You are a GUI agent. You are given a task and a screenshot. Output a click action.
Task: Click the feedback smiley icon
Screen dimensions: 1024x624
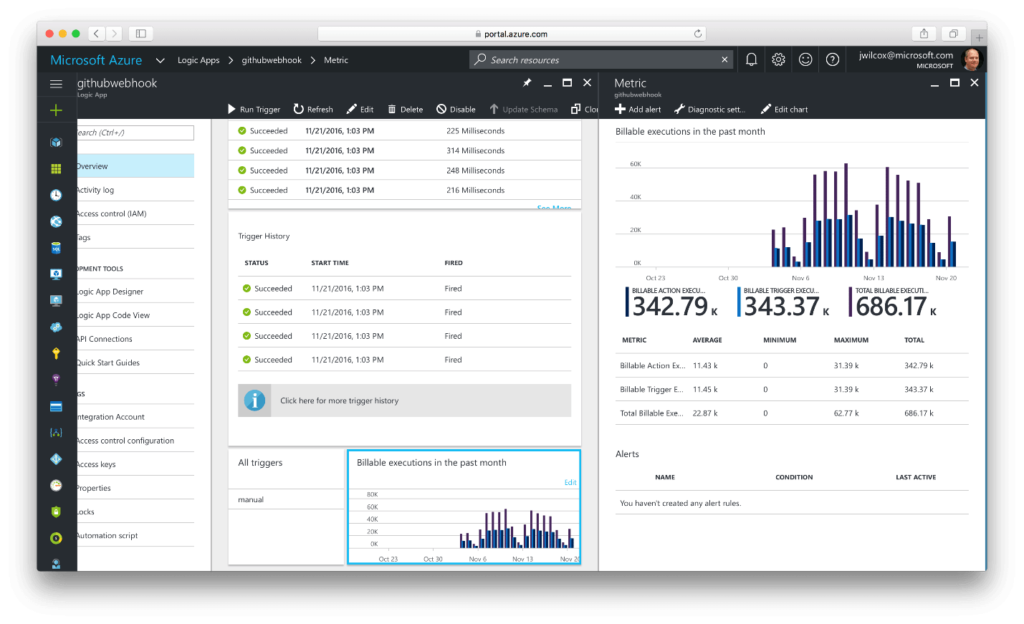pos(806,60)
